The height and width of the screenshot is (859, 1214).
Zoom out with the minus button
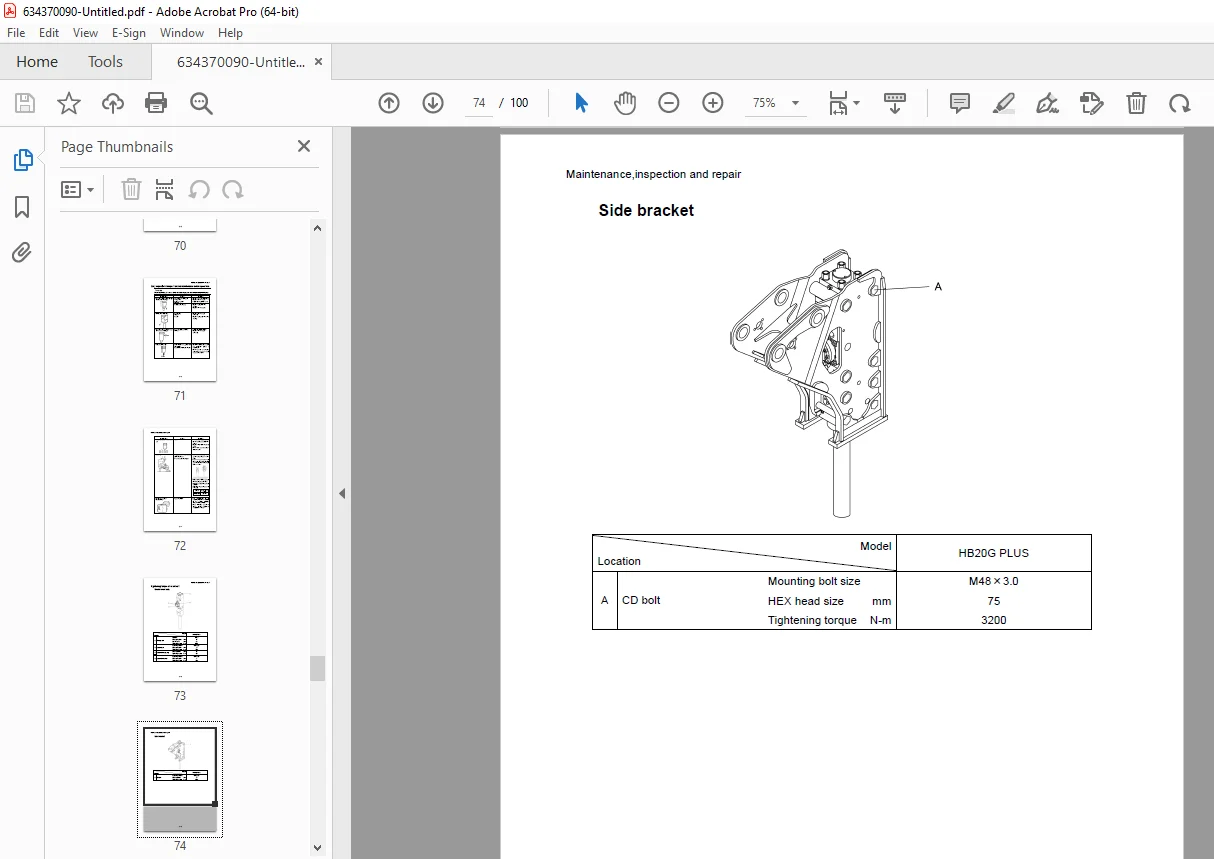point(669,103)
